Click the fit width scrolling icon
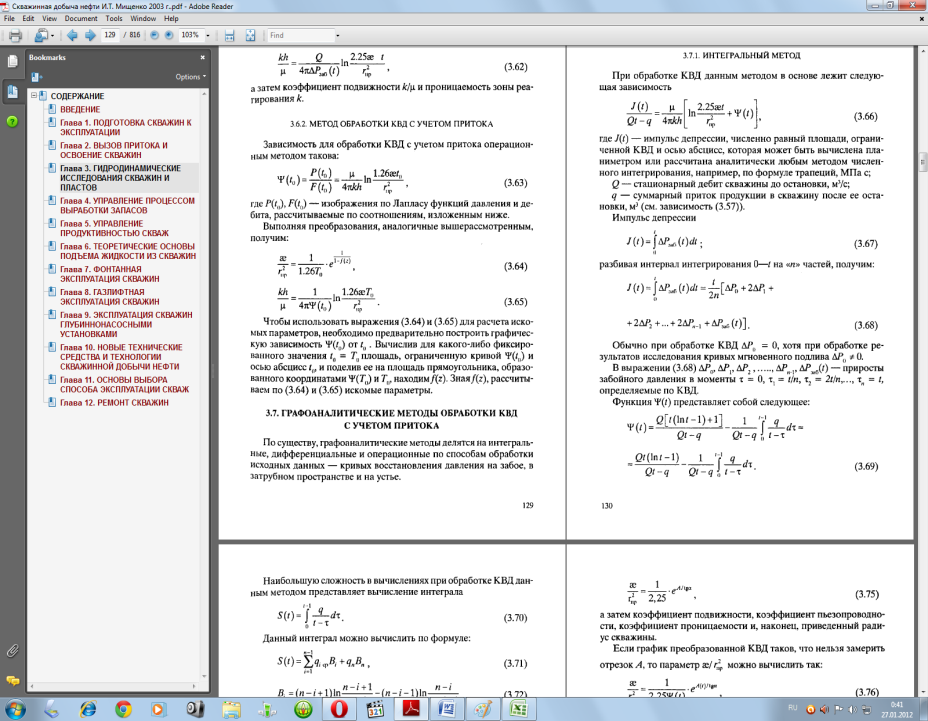 (x=230, y=36)
